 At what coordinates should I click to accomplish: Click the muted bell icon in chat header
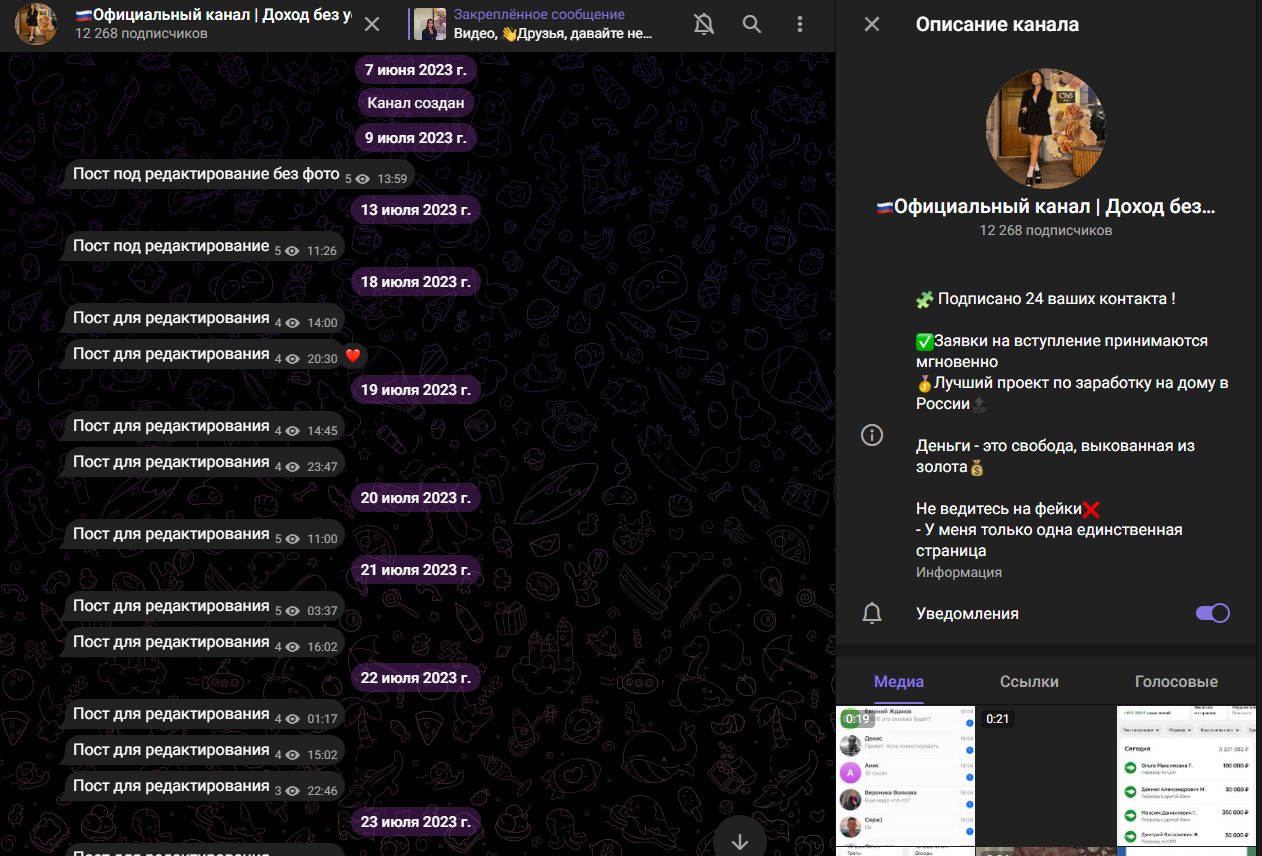coord(704,25)
